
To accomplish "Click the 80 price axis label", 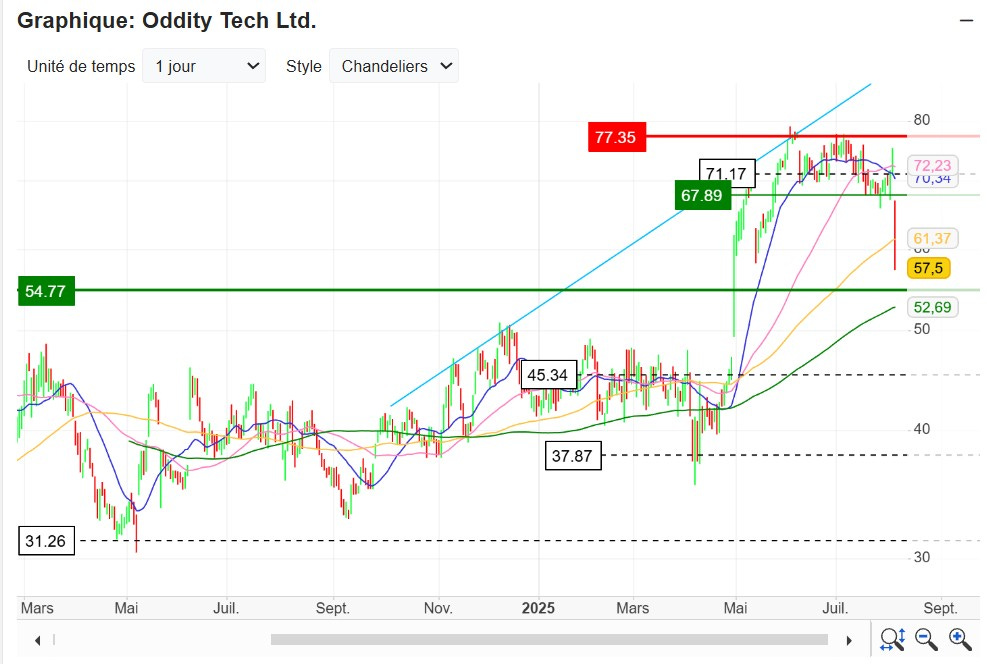I will (922, 120).
